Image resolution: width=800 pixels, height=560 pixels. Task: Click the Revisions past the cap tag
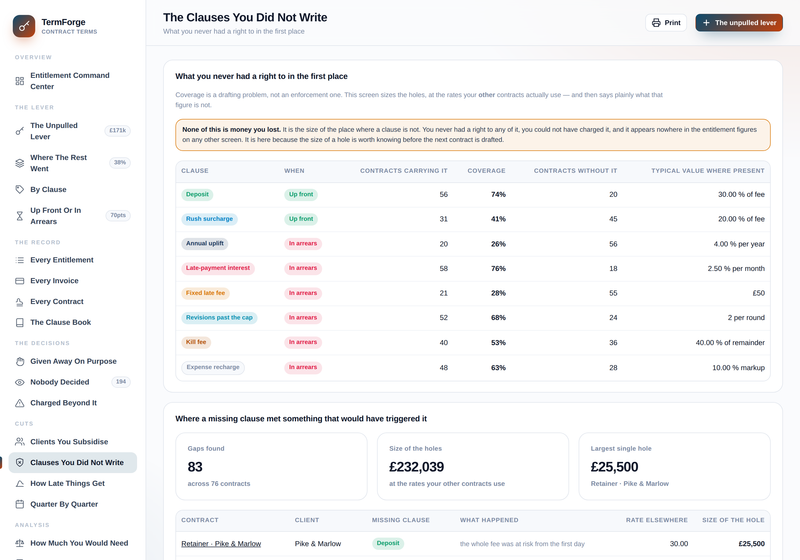(x=219, y=318)
